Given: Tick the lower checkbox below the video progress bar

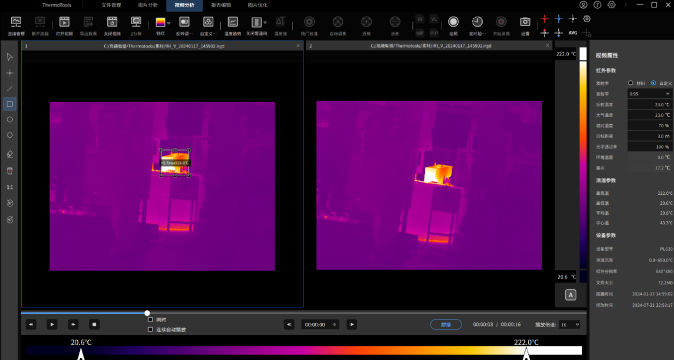Looking at the screenshot, I should [150, 329].
